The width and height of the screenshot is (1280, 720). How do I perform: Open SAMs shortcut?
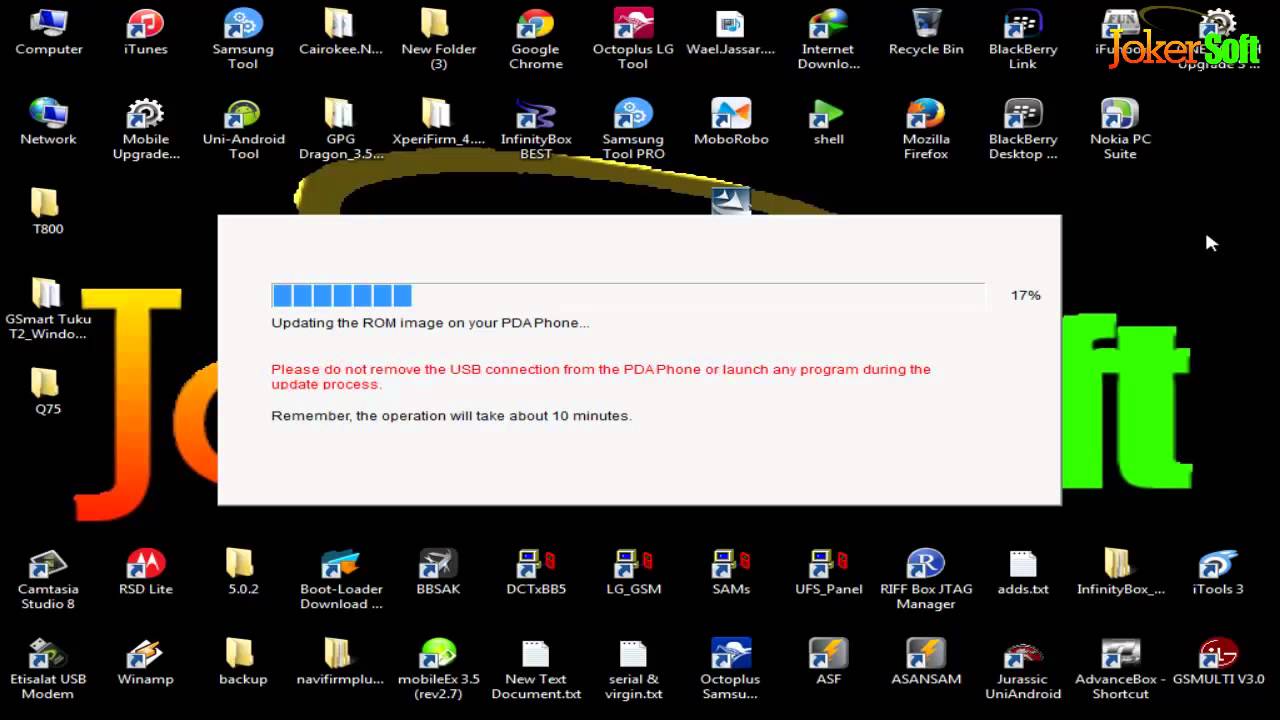coord(731,572)
